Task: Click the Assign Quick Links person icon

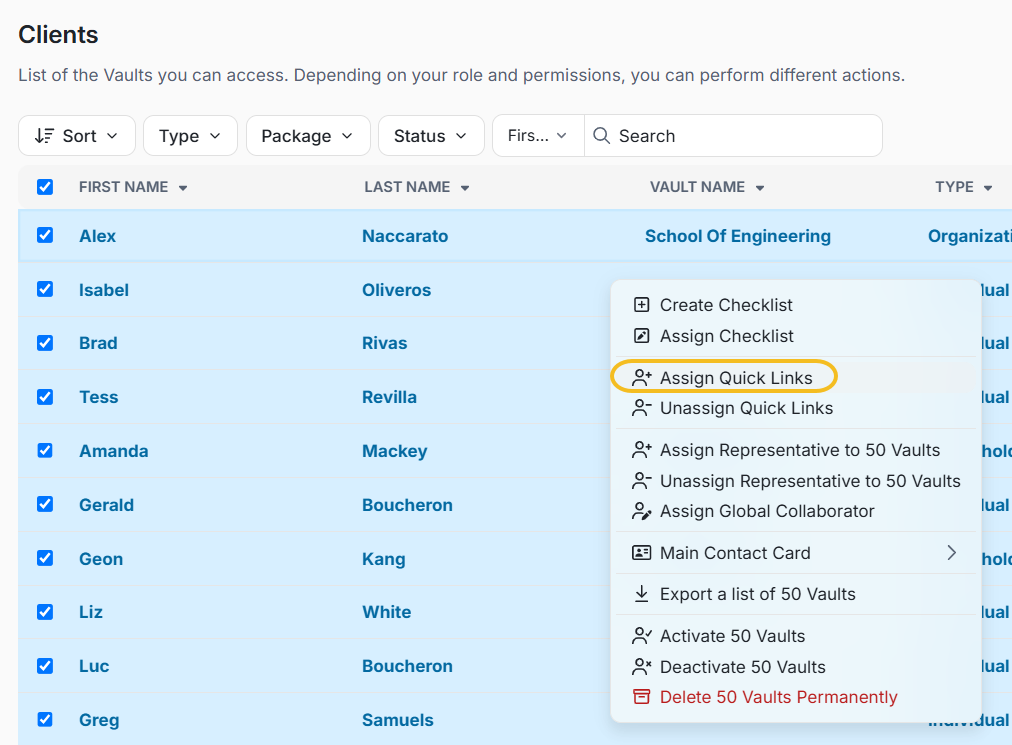Action: (x=641, y=378)
